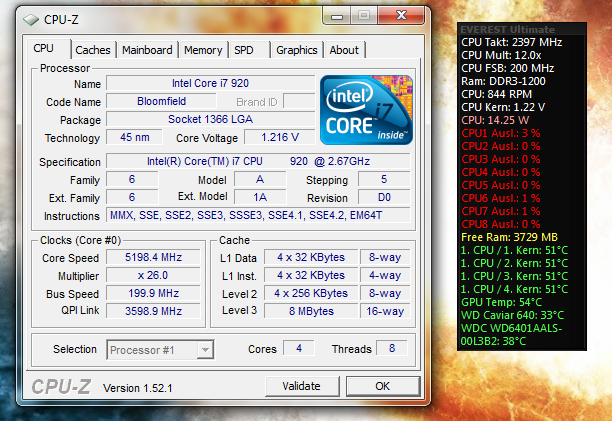Click the Multiplier value x 26.0
Viewport: 612px width, 421px height.
click(153, 275)
